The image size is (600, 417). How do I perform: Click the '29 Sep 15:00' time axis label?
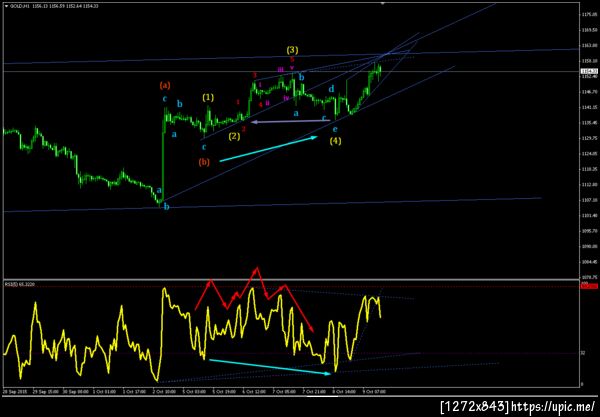pos(46,392)
